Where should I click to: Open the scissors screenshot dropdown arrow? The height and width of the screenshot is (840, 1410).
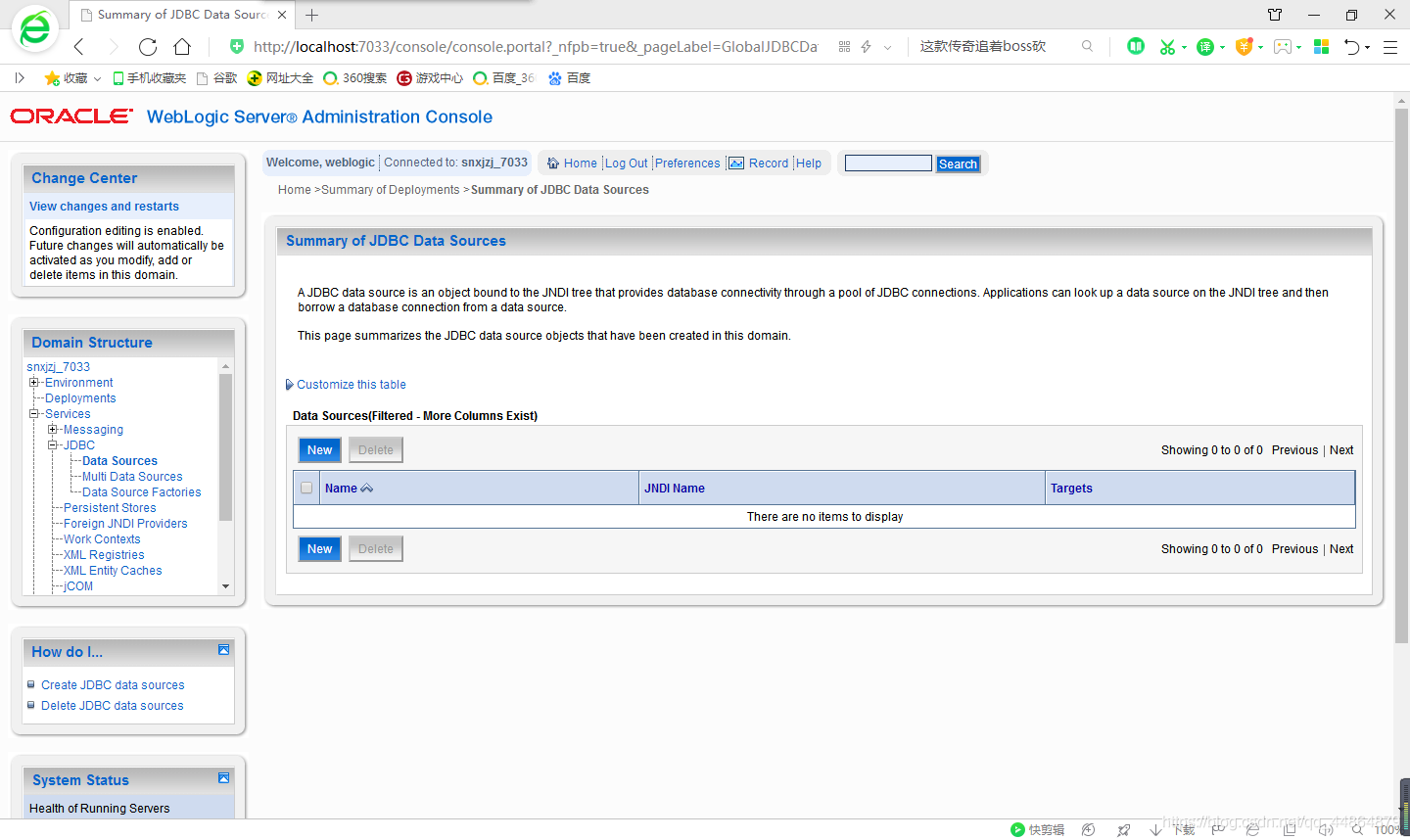(x=1184, y=47)
